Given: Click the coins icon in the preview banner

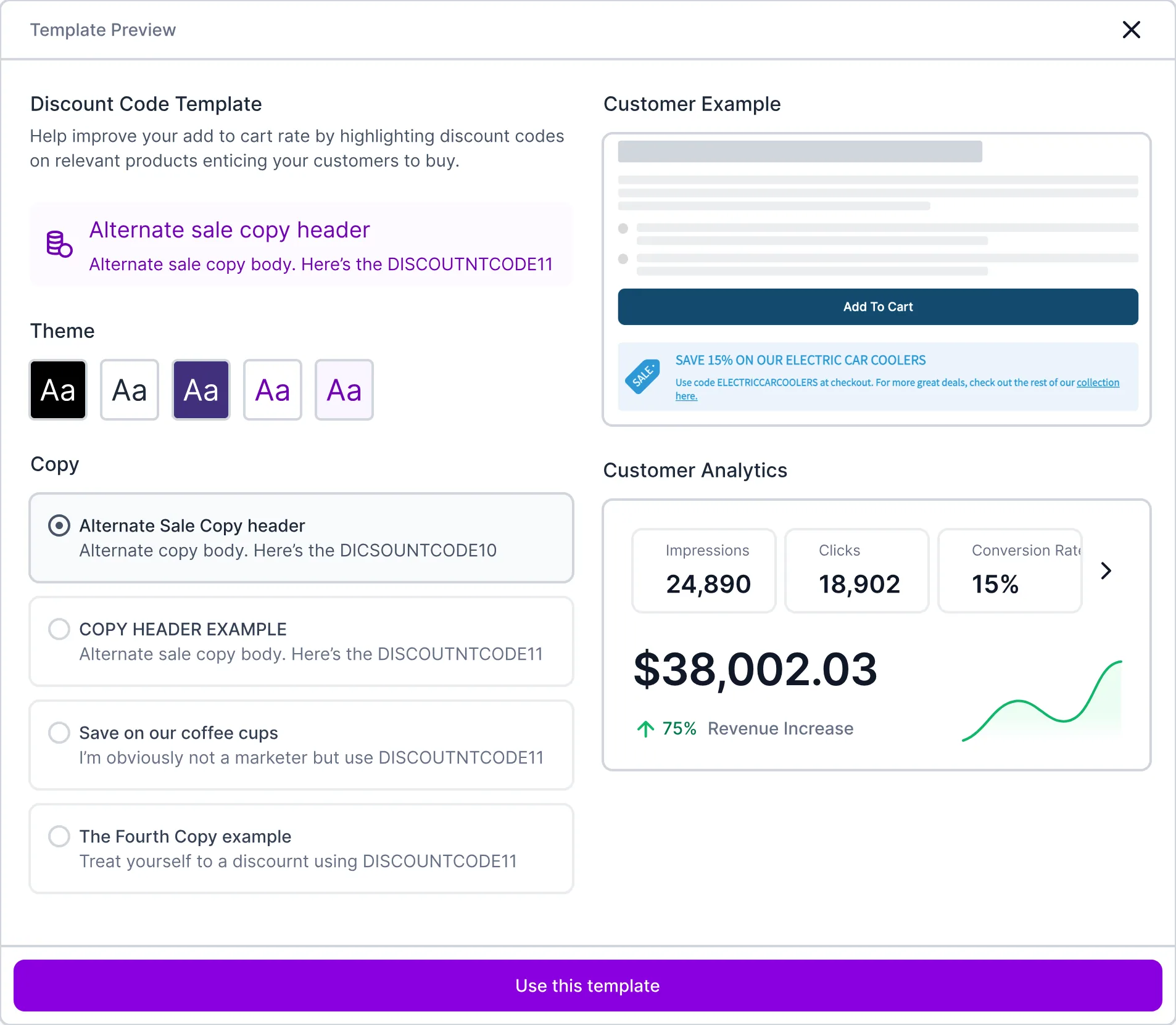Looking at the screenshot, I should 59,244.
